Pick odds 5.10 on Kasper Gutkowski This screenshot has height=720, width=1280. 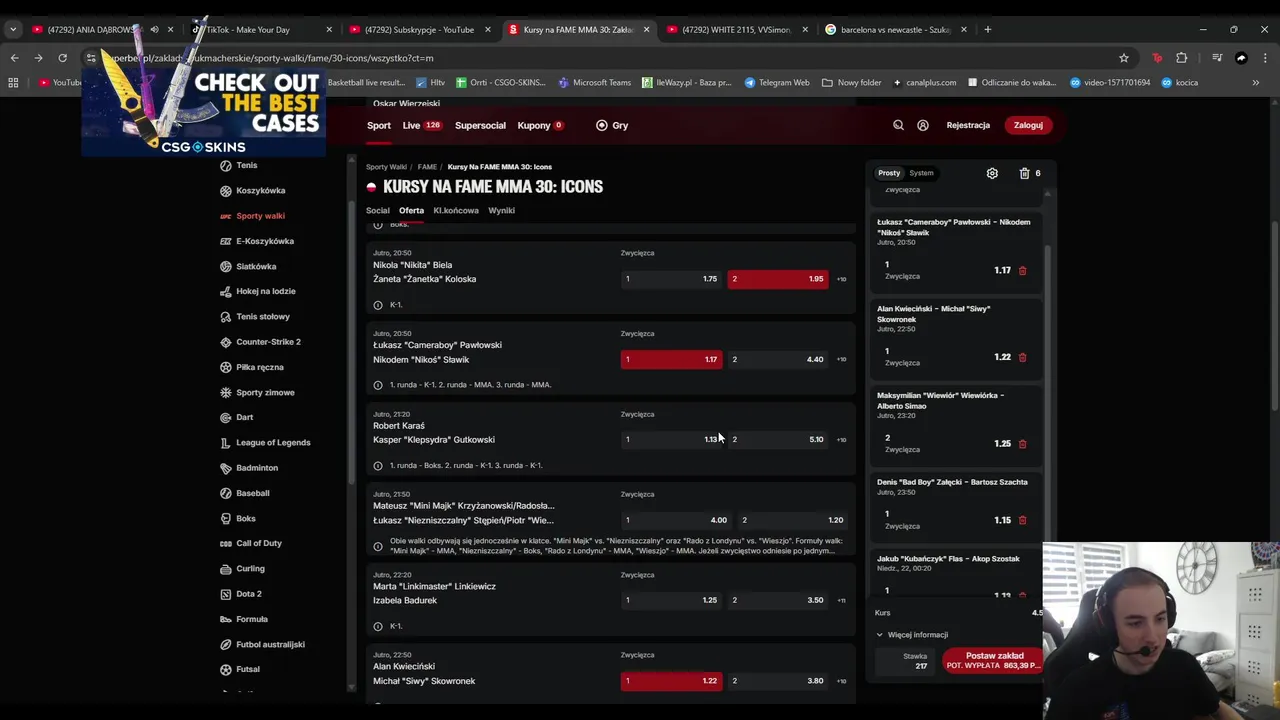click(777, 439)
